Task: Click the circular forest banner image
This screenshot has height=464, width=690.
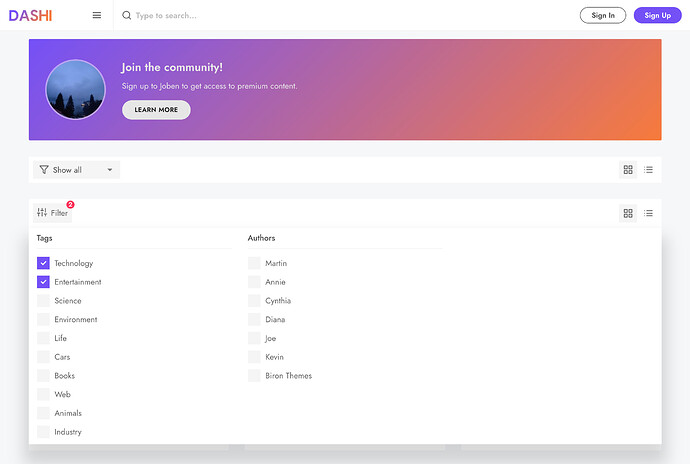Action: tap(76, 89)
